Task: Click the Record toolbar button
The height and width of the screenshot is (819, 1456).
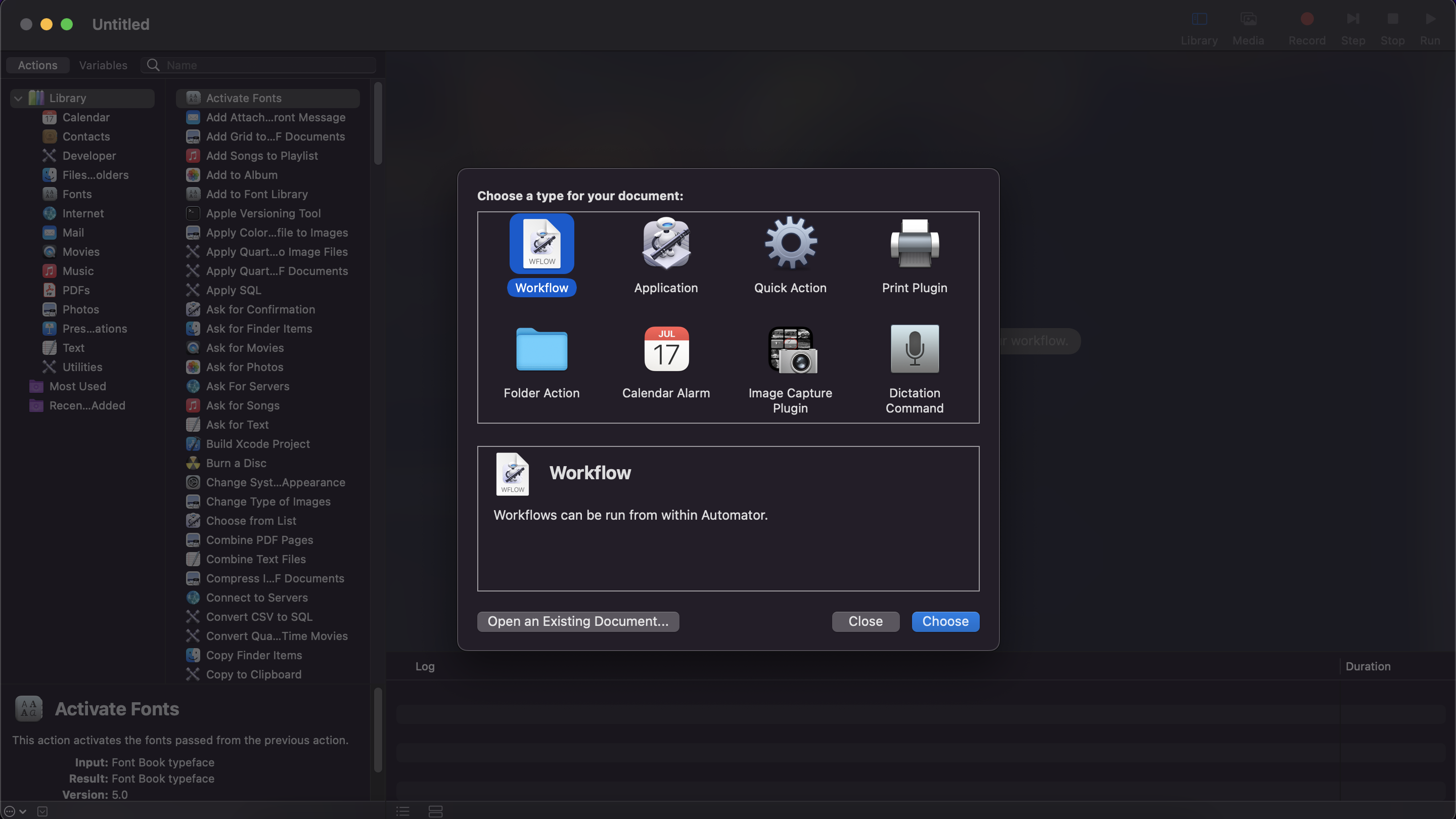Action: (x=1307, y=19)
